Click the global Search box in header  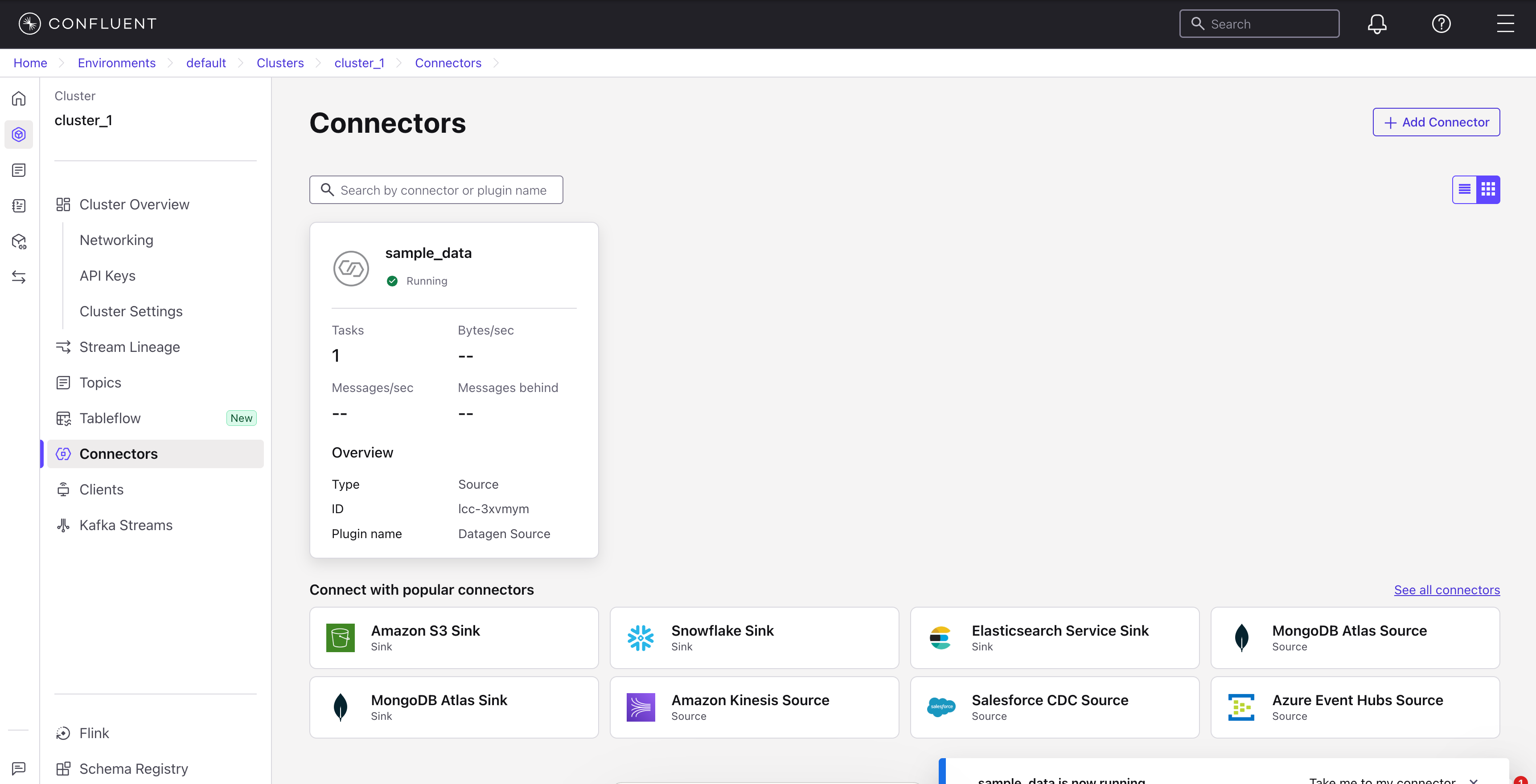pos(1259,24)
